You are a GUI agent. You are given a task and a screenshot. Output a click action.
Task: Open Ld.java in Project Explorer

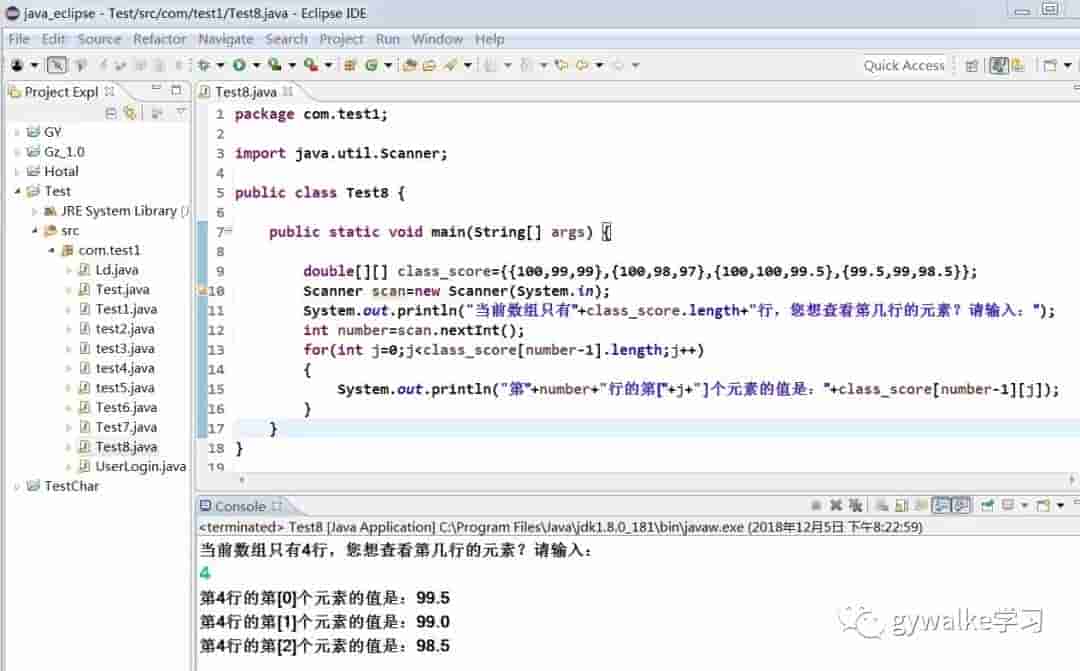click(116, 269)
